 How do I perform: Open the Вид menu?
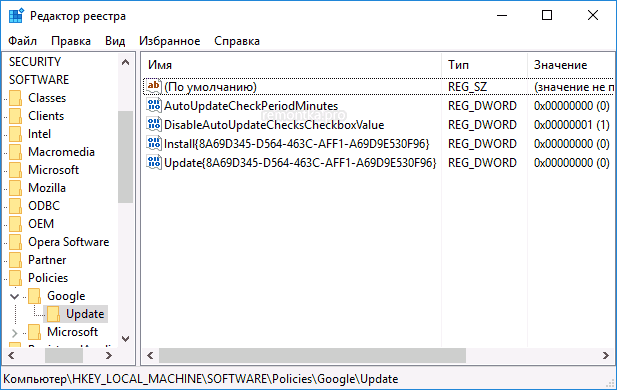[115, 41]
